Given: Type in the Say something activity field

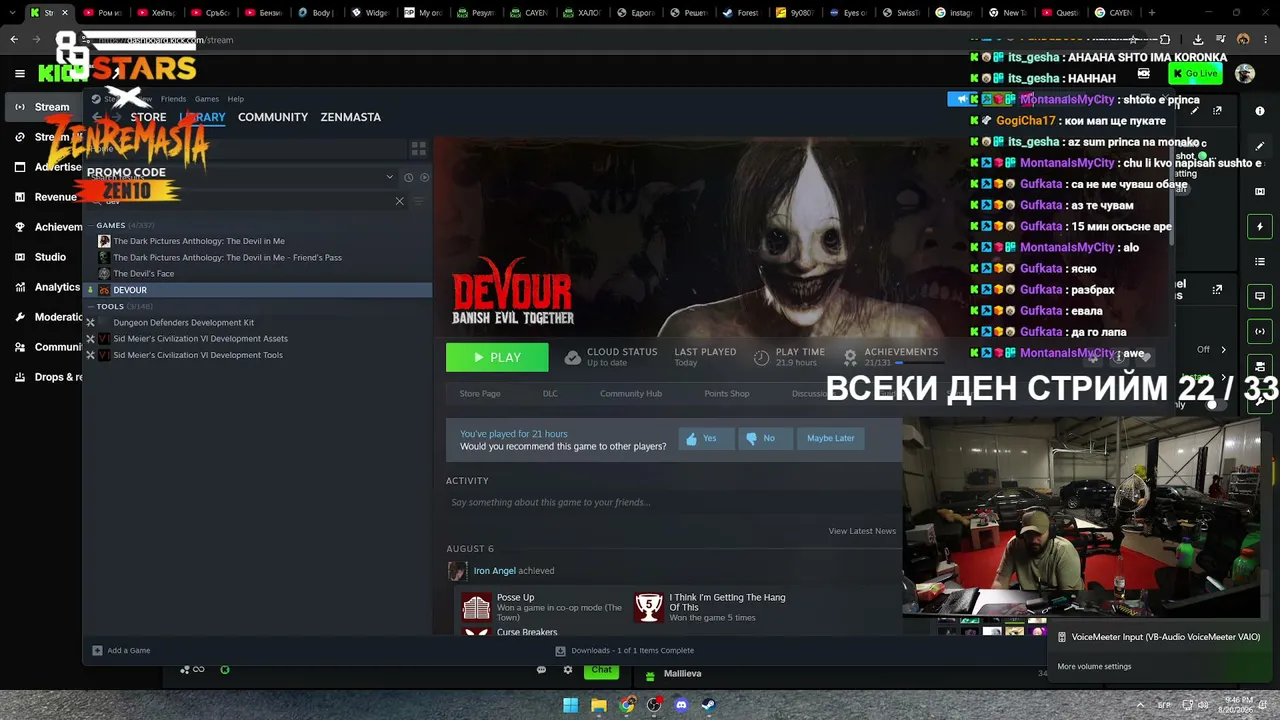Looking at the screenshot, I should click(x=671, y=502).
